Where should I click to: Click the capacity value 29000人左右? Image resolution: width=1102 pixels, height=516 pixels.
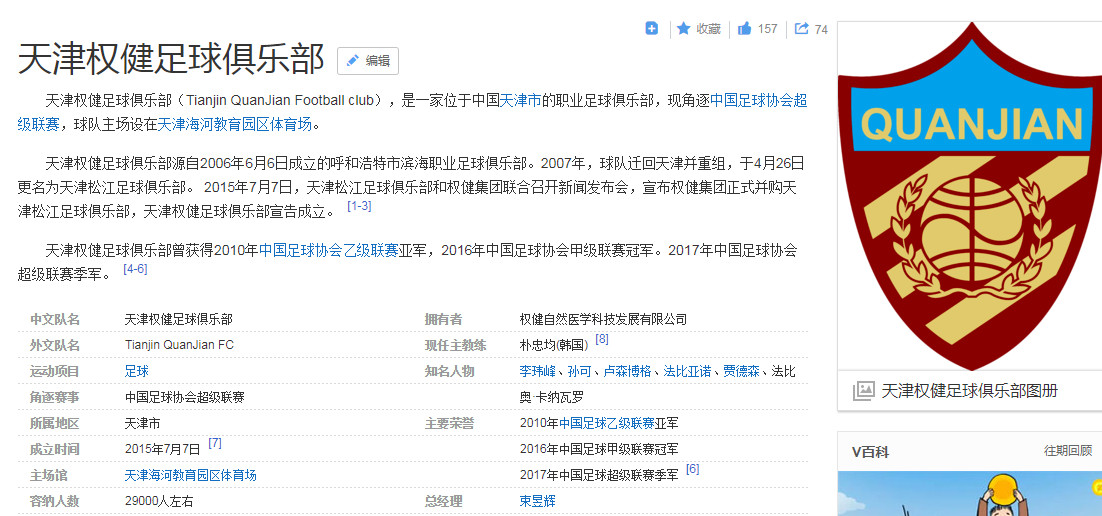(x=159, y=501)
